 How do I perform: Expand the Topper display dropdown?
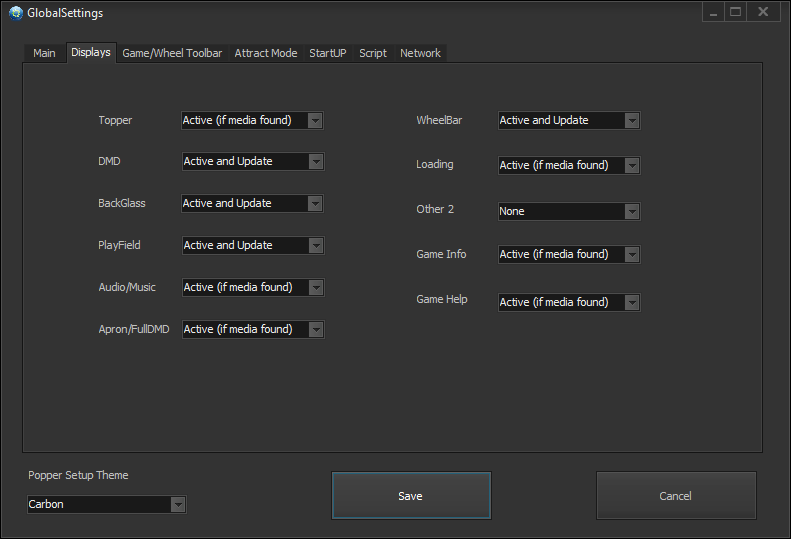click(x=252, y=121)
